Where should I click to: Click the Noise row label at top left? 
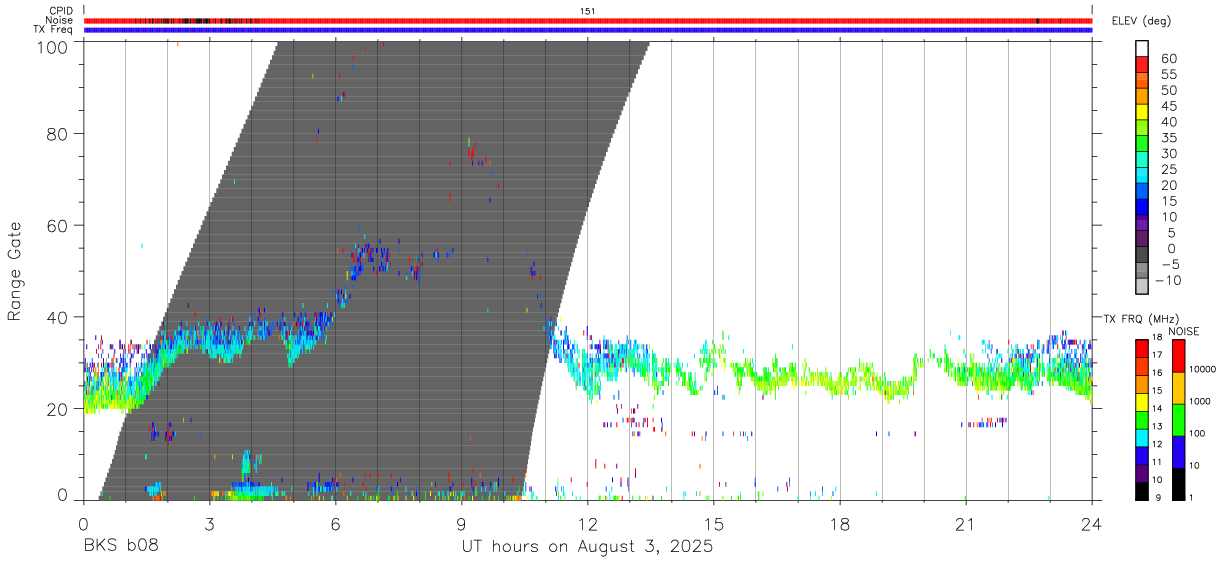click(59, 20)
